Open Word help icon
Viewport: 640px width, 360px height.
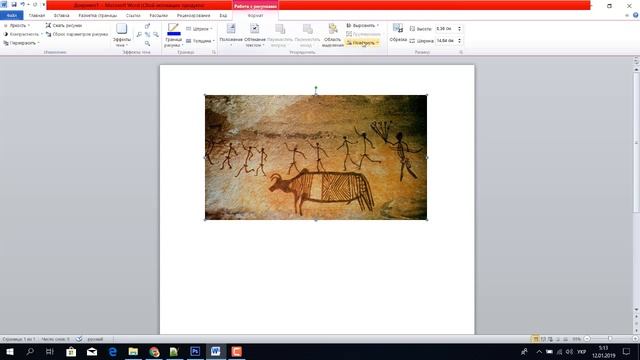(636, 16)
